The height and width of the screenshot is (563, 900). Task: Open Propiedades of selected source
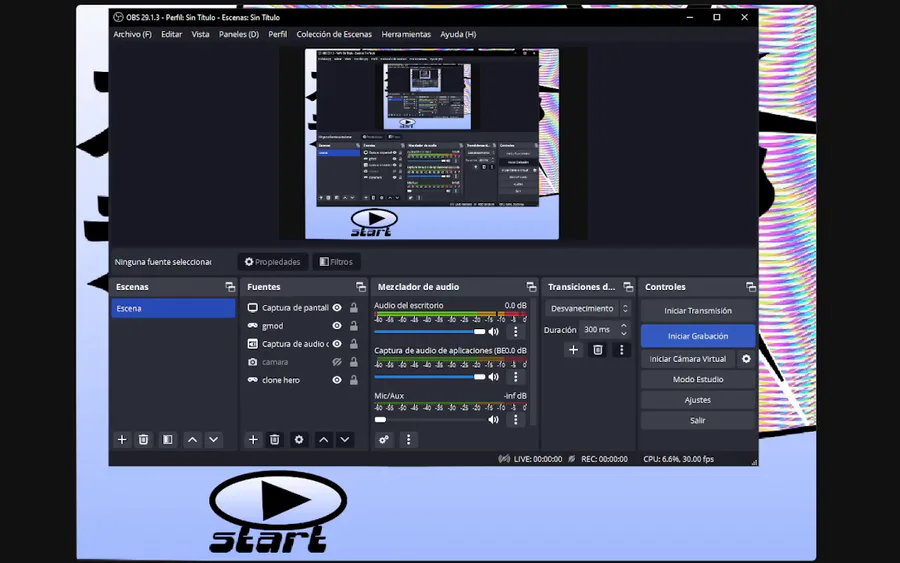tap(273, 262)
